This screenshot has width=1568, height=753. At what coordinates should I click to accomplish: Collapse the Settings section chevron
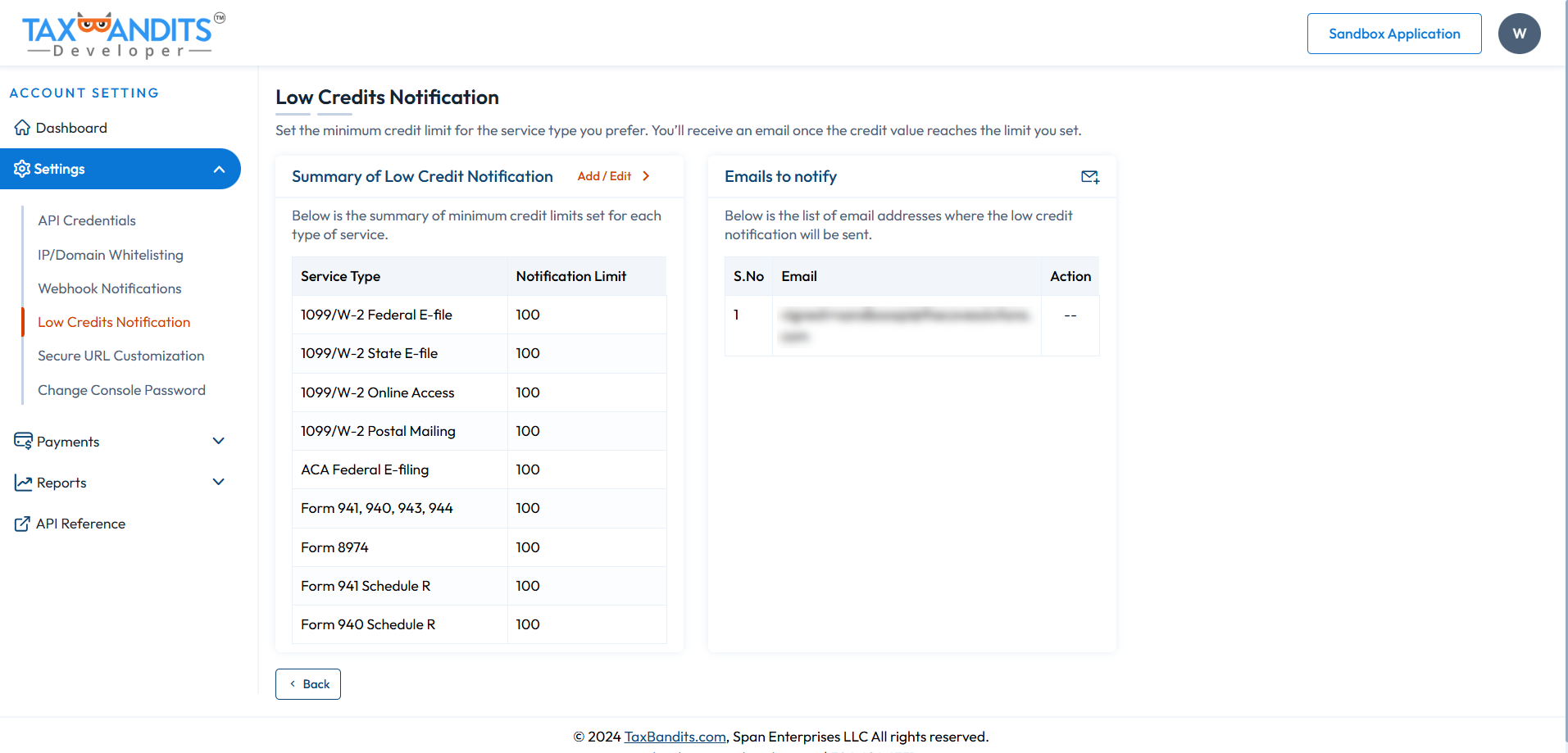[218, 169]
